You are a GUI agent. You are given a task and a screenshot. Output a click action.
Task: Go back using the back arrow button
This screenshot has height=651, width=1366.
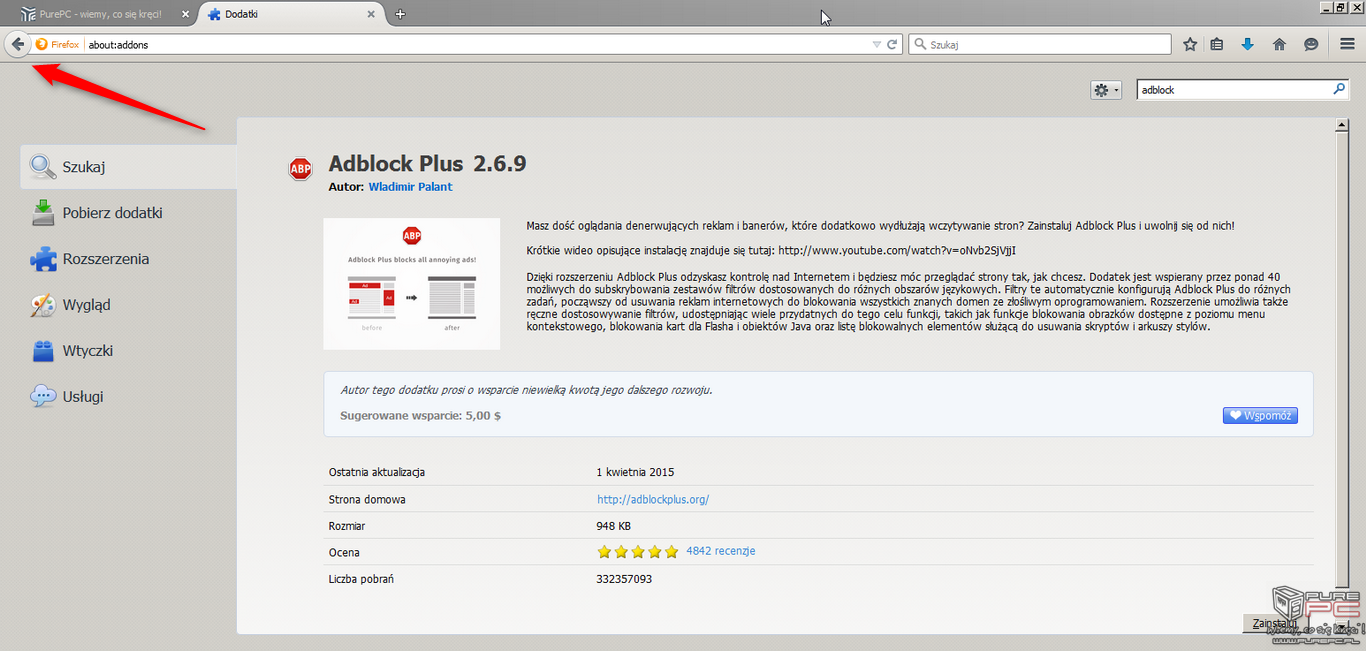pyautogui.click(x=17, y=44)
